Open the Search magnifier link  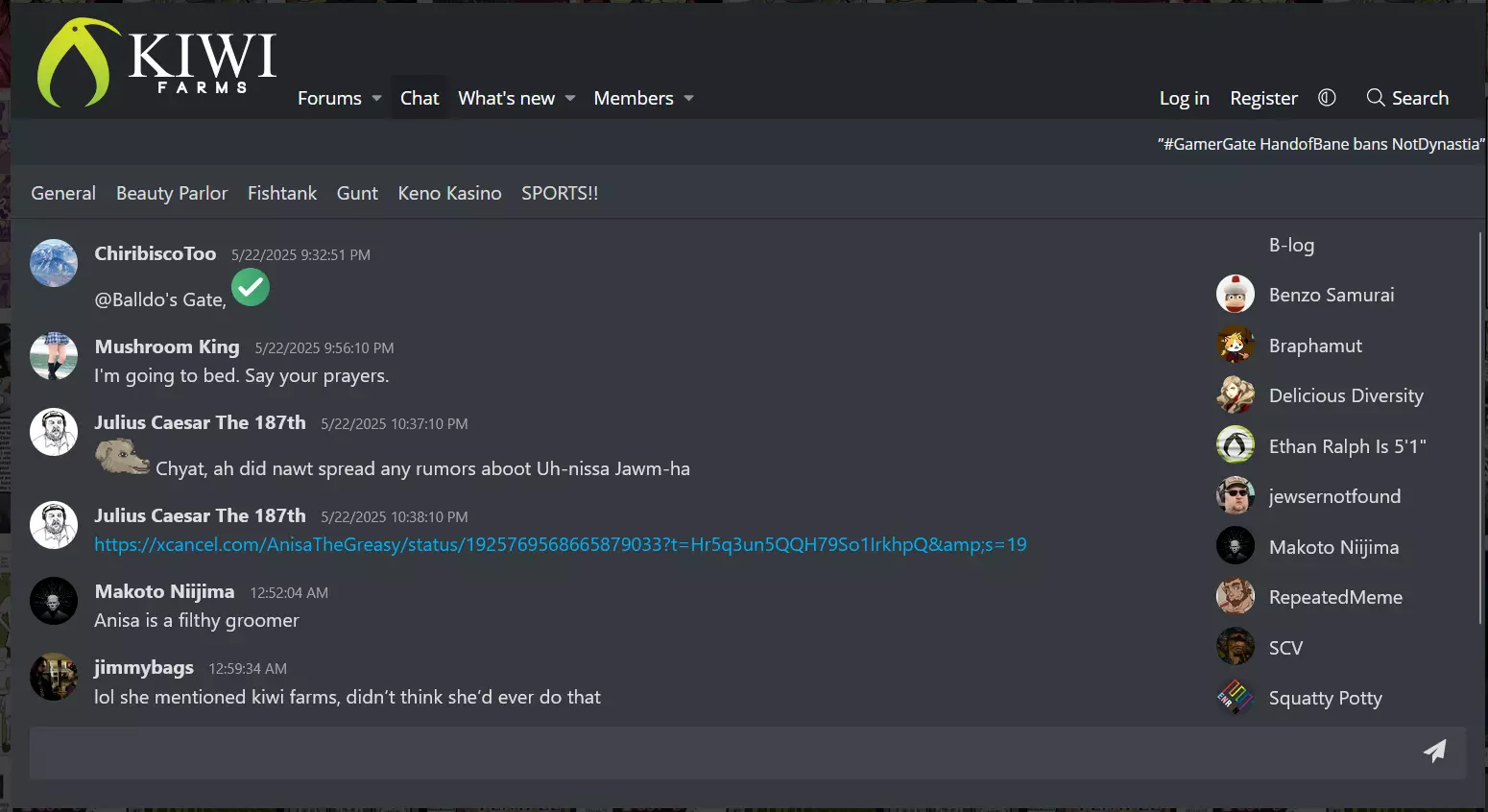click(x=1407, y=98)
